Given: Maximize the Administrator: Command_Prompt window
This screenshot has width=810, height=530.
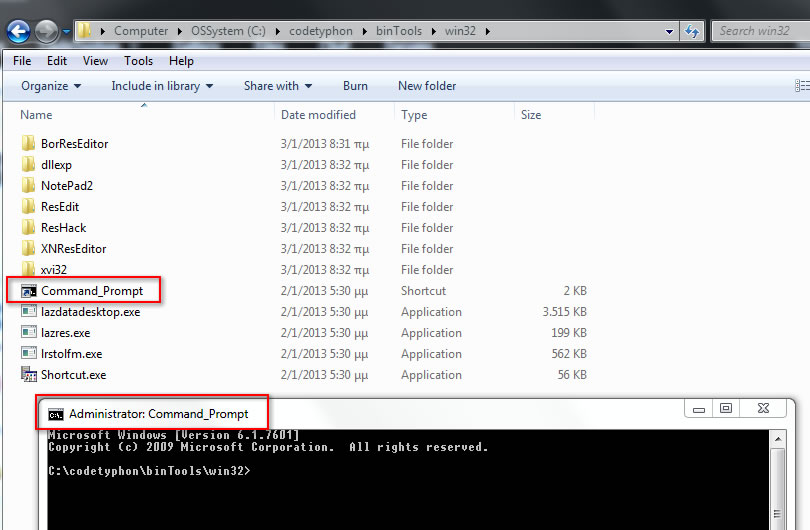Looking at the screenshot, I should pos(726,409).
